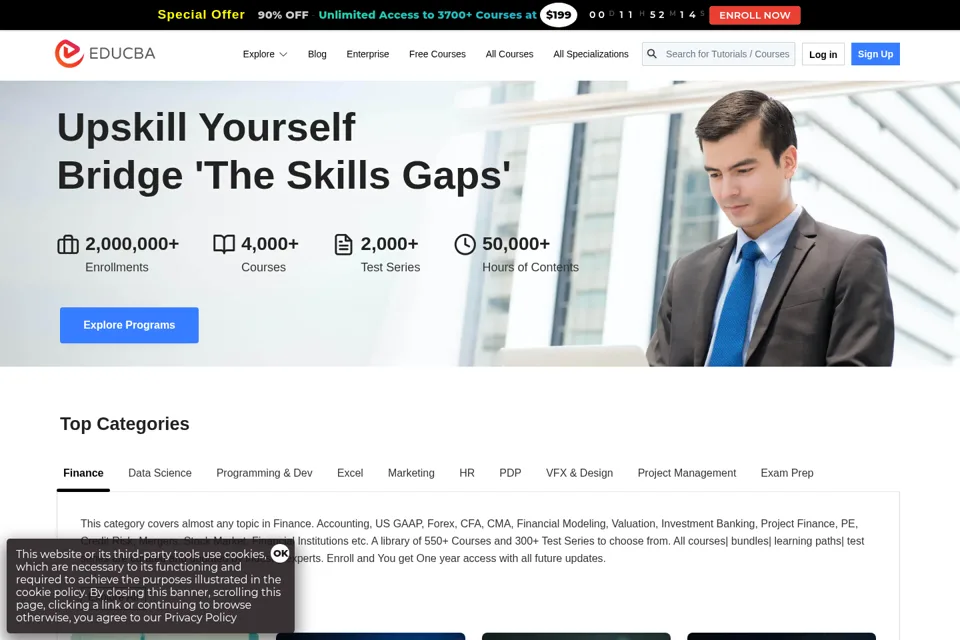Go to Free Courses

[x=437, y=54]
